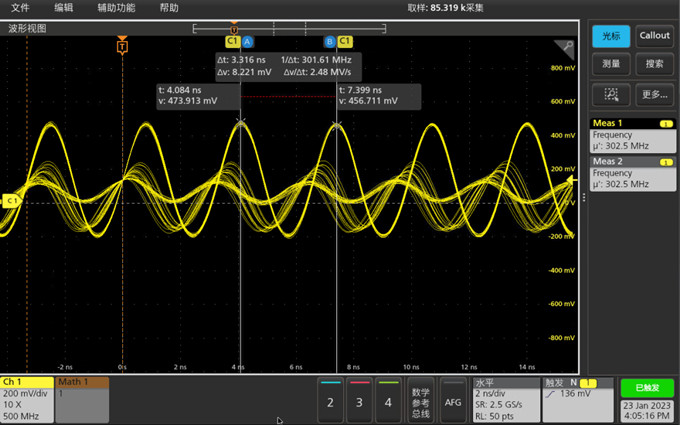This screenshot has width=680, height=425.
Task: Click the zoom box magnifier icon
Action: point(611,94)
